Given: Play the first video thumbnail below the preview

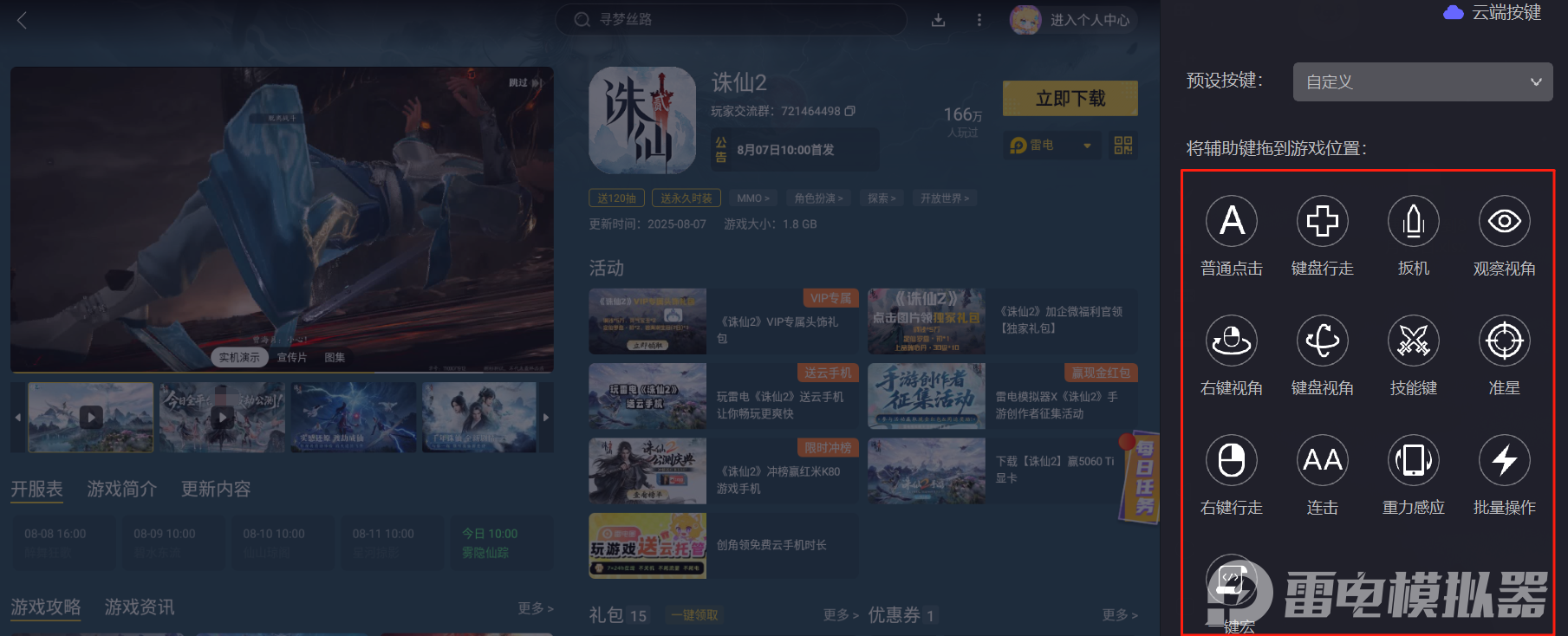Looking at the screenshot, I should (91, 418).
